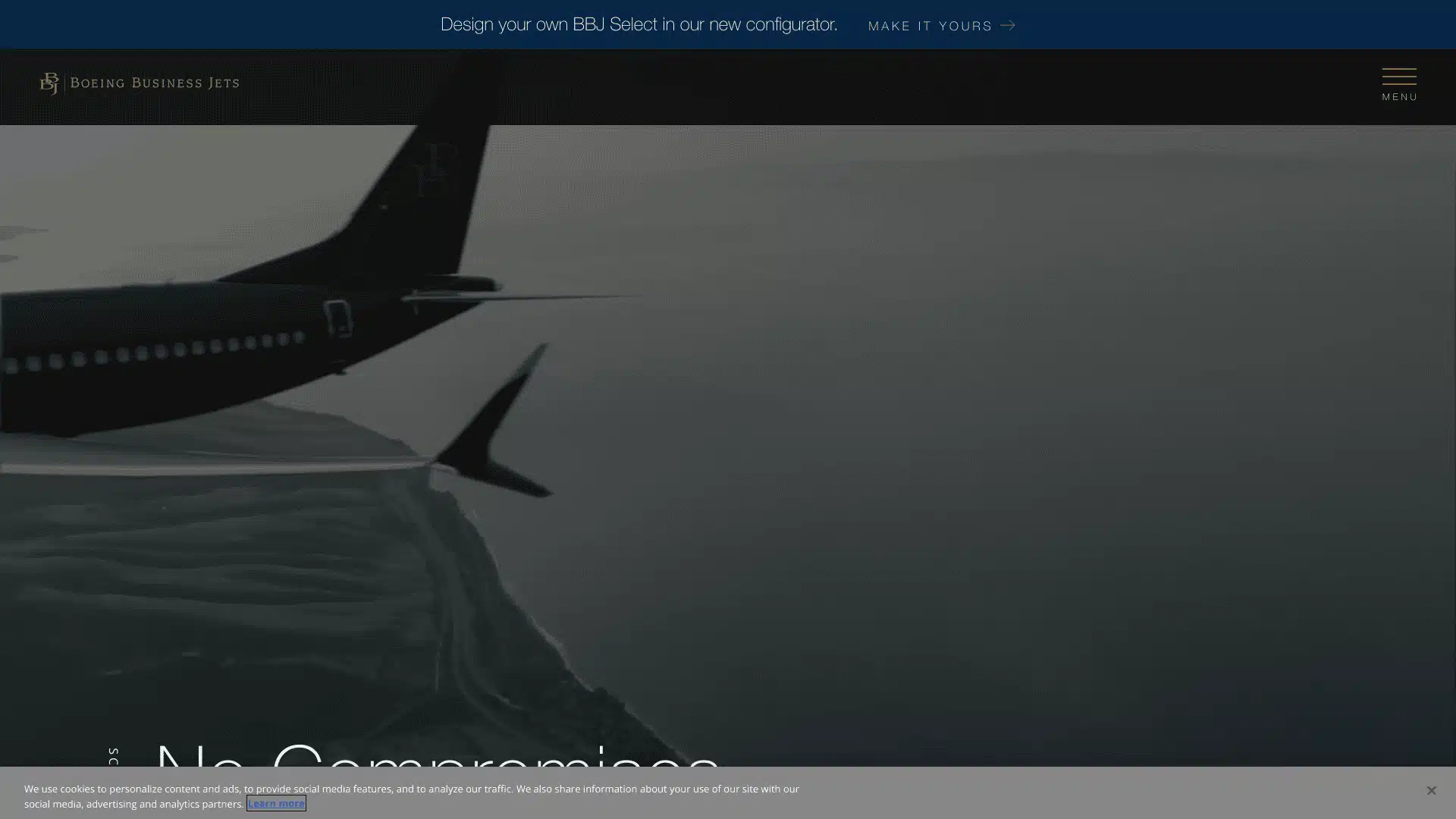
Task: Open the cookie Learn more link
Action: click(276, 803)
